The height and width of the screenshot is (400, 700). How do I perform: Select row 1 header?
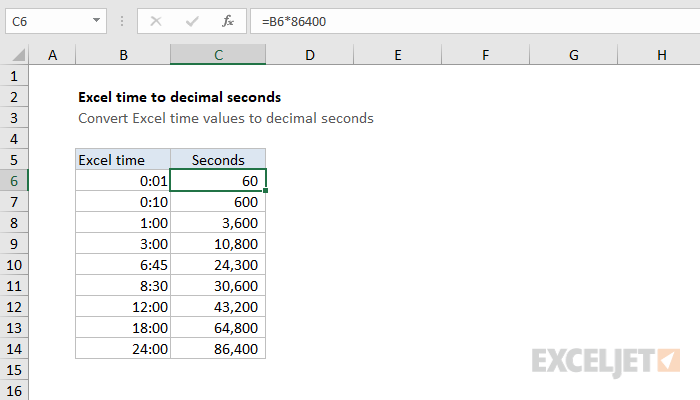click(14, 76)
